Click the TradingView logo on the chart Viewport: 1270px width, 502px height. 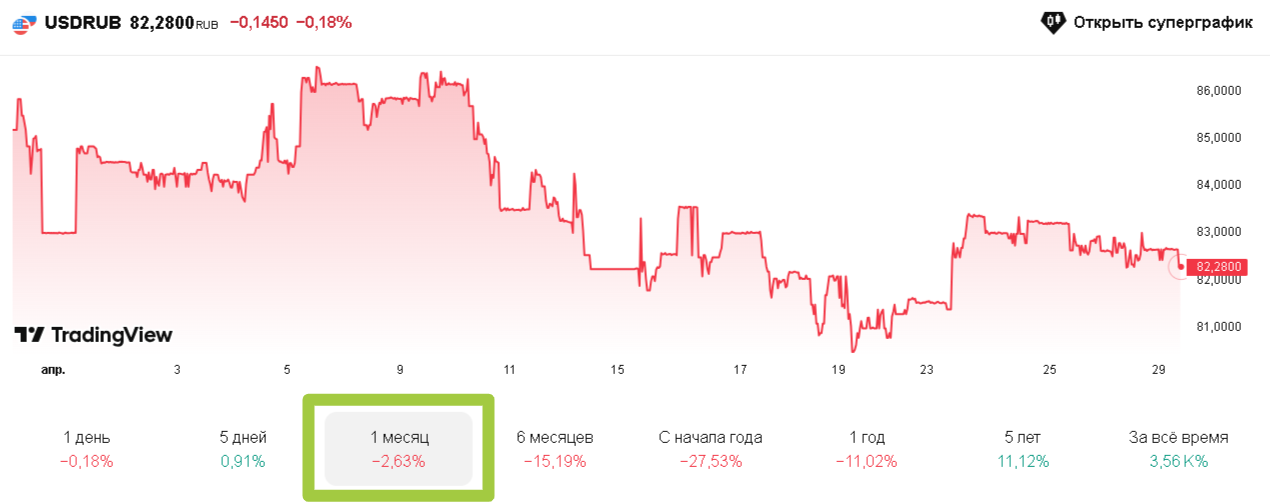[93, 335]
